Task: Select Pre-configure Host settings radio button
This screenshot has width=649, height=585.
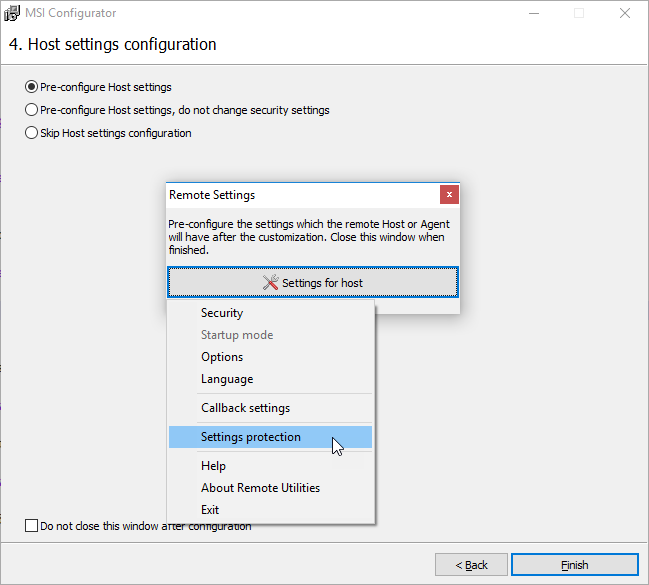Action: click(32, 87)
